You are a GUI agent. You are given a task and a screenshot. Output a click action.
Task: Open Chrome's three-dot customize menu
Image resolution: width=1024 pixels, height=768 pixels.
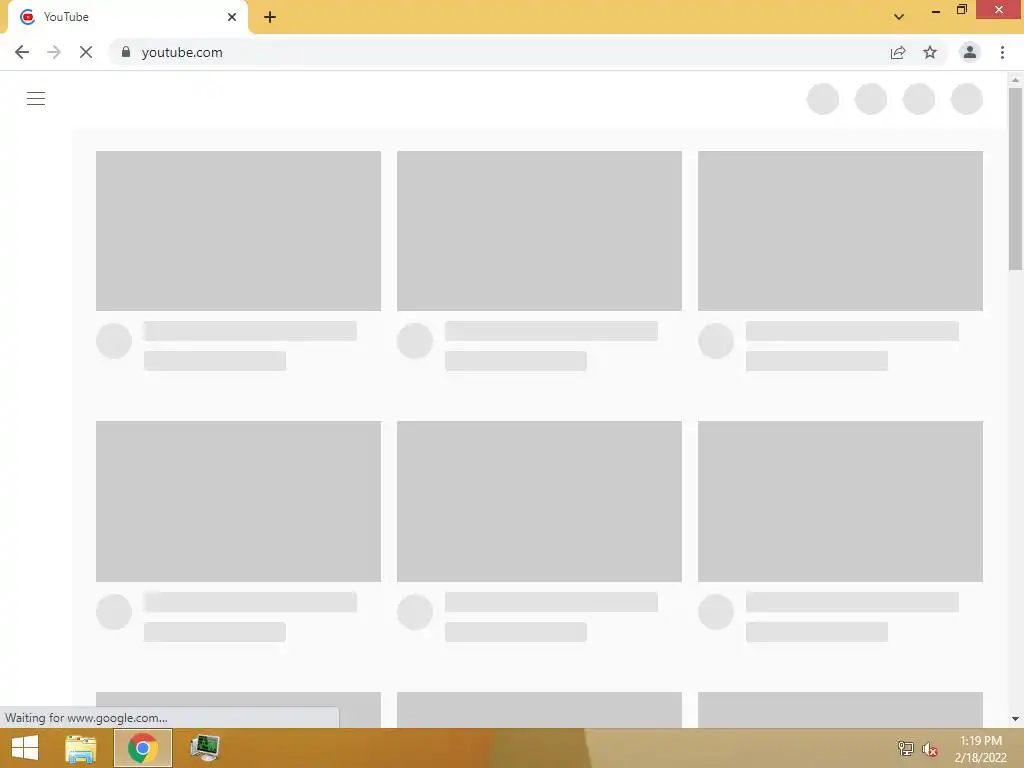[x=1002, y=52]
